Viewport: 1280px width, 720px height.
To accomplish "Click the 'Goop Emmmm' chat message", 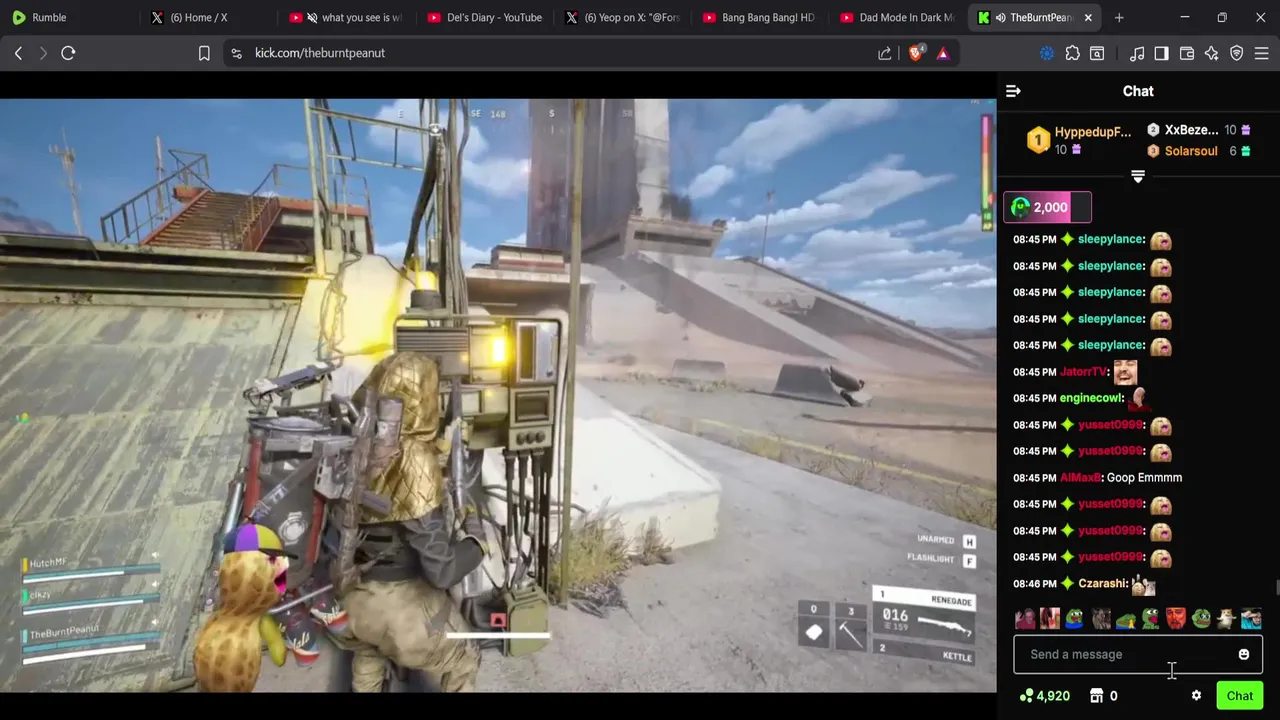I will 1144,478.
